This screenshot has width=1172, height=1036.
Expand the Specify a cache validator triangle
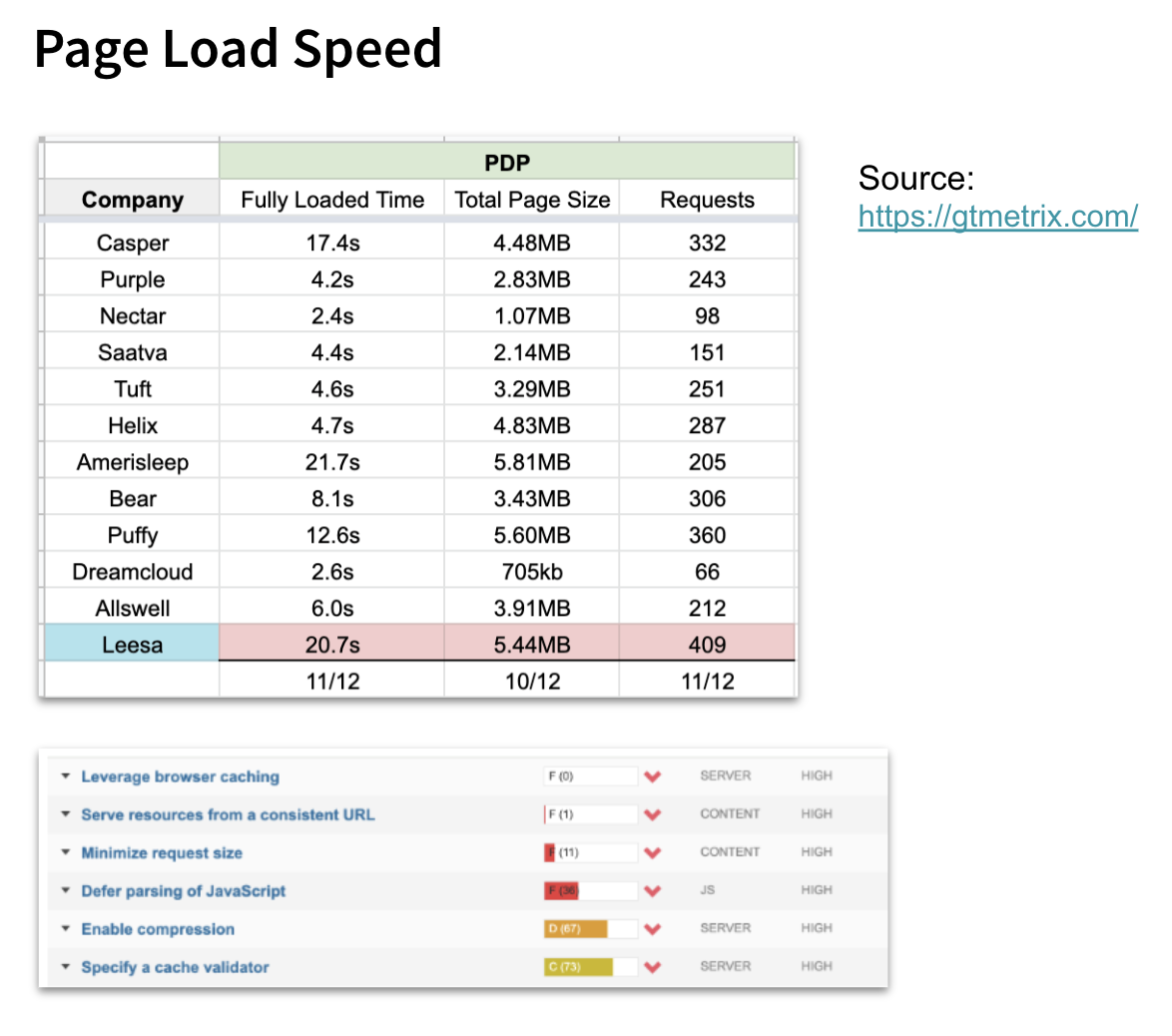pos(66,966)
